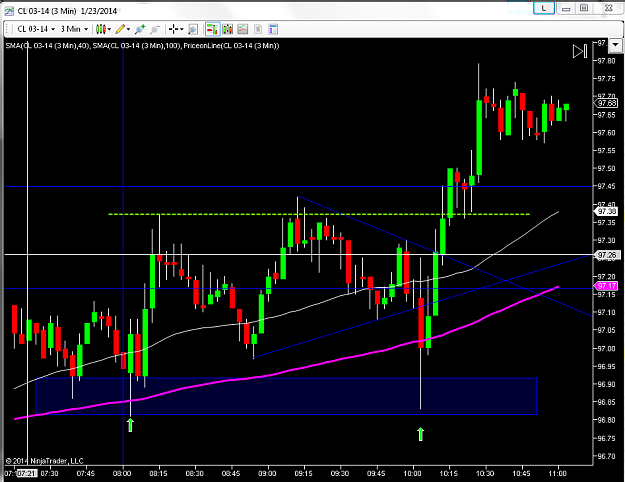The height and width of the screenshot is (482, 625).
Task: Click the 09:00 time axis label
Action: coord(267,473)
